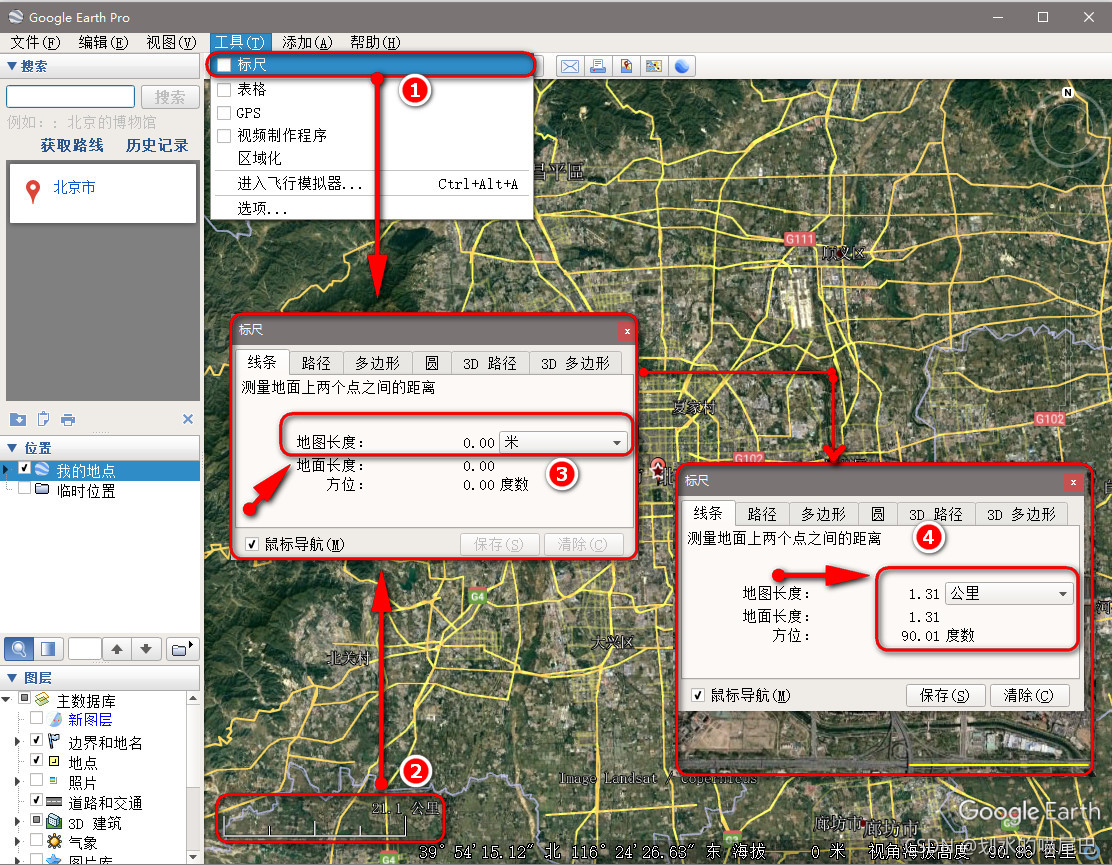Toggle 鼠标导航 in the 0.00 米 ruler dialog
The image size is (1112, 865).
tap(252, 544)
